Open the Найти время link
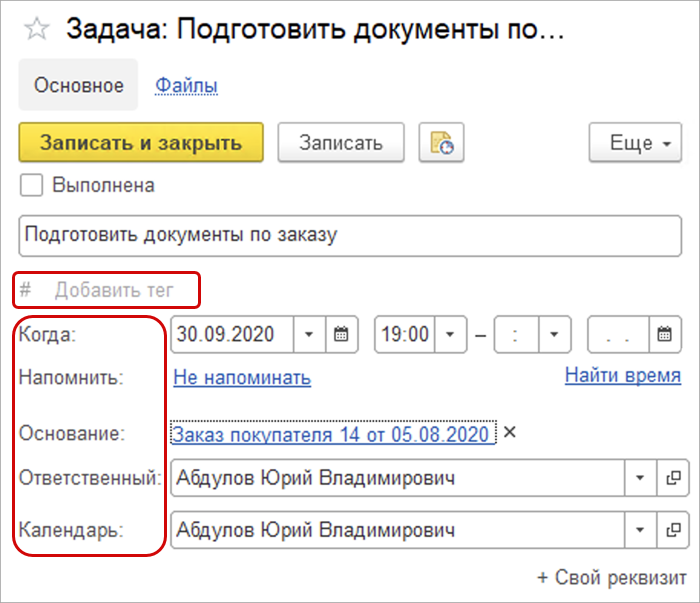The width and height of the screenshot is (700, 603). point(622,376)
